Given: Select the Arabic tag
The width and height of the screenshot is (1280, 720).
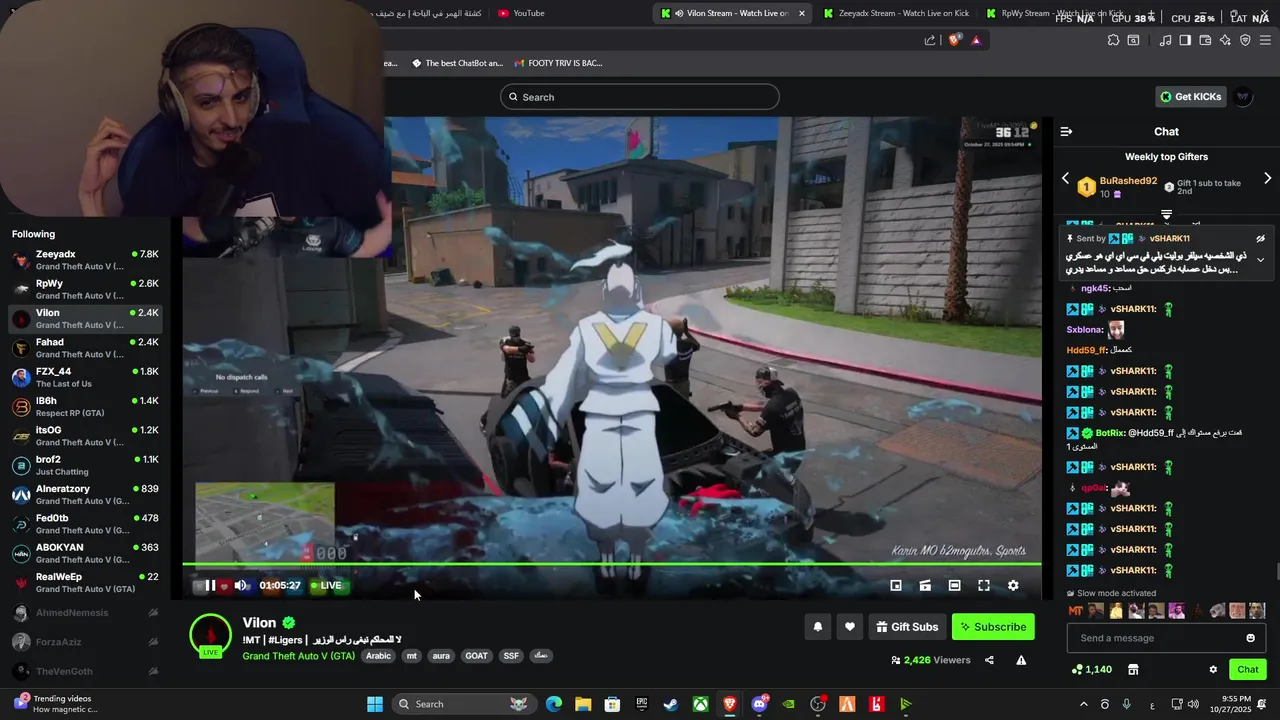Looking at the screenshot, I should coord(378,656).
